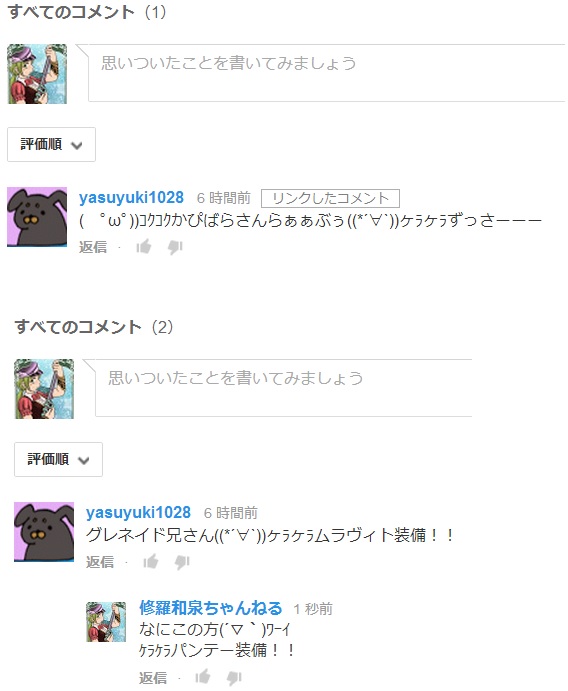
Task: Focus the upper comment input box
Action: click(x=327, y=73)
